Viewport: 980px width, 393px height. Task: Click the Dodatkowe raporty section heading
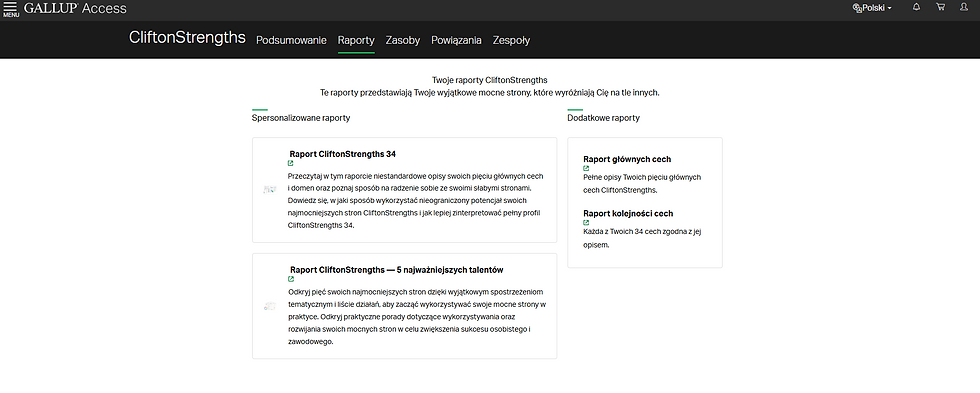(603, 117)
